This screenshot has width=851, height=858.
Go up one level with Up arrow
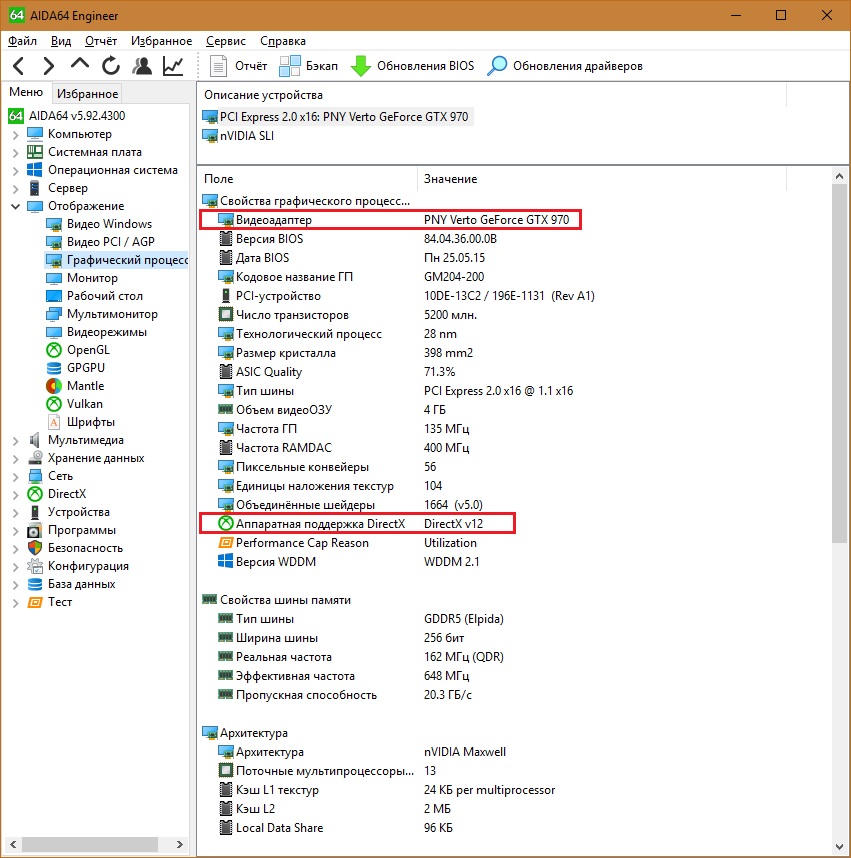coord(80,65)
